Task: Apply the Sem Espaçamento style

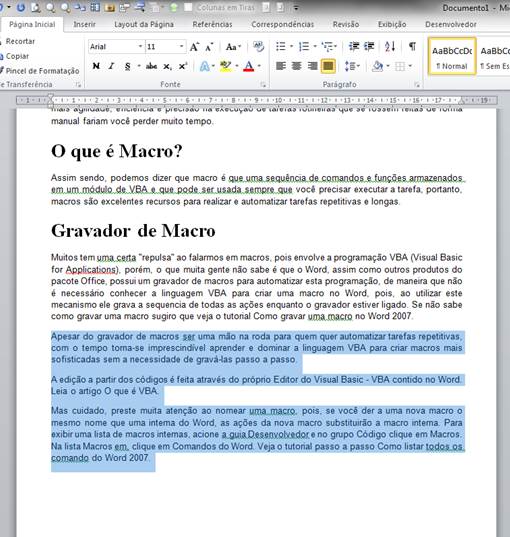Action: click(x=494, y=57)
